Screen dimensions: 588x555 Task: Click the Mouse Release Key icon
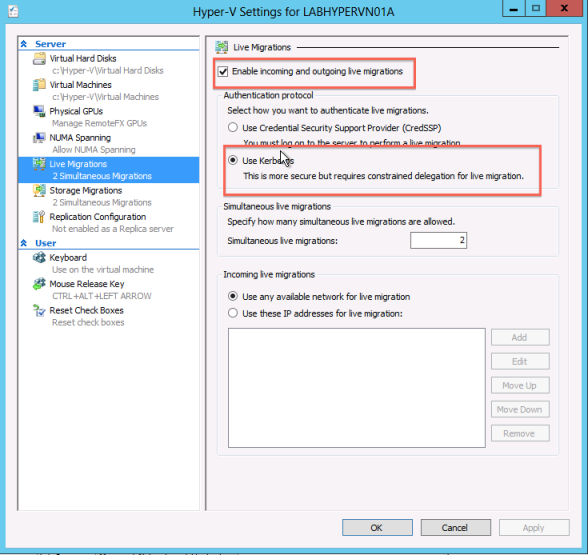coord(39,284)
